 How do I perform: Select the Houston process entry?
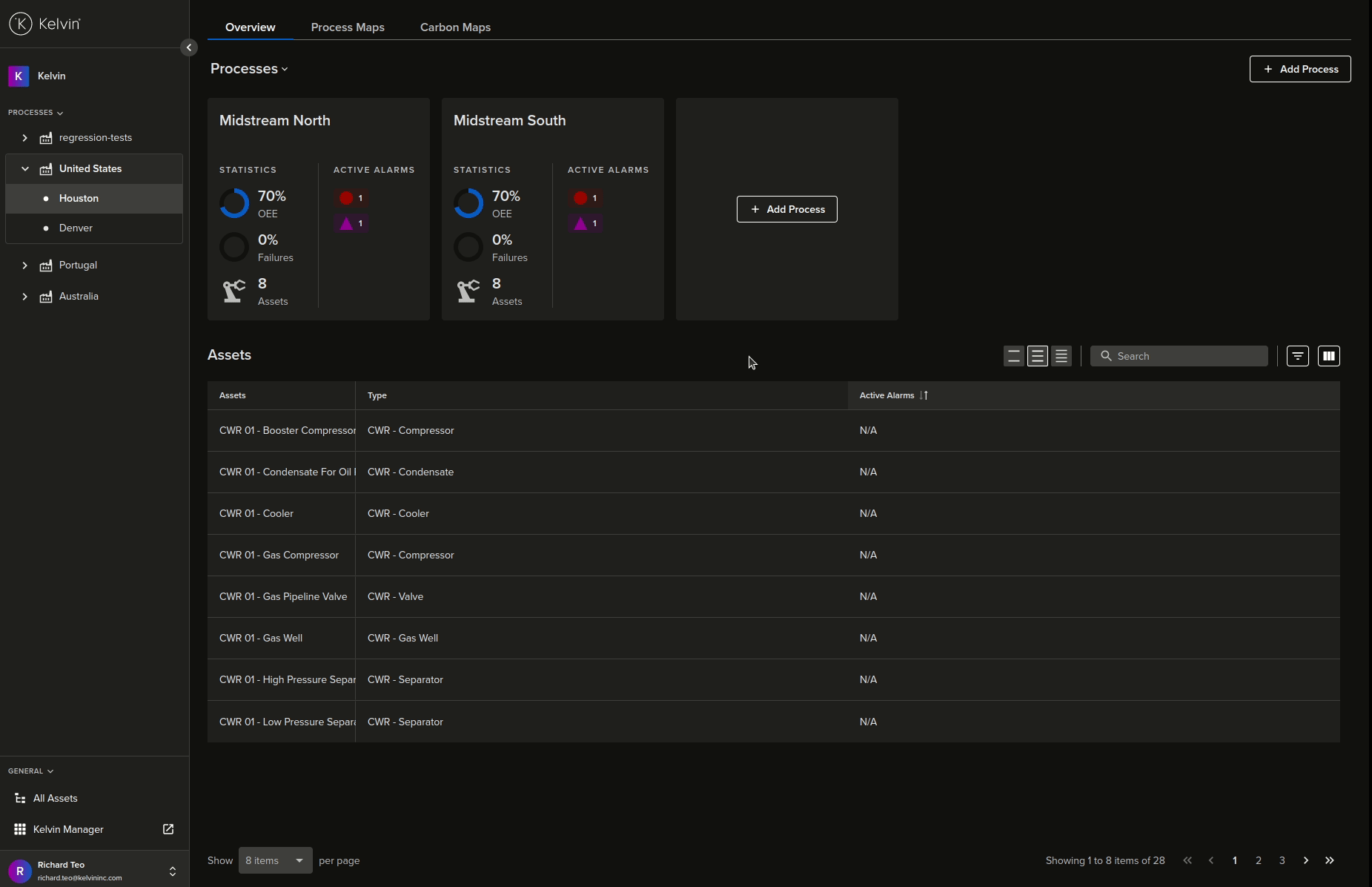pos(79,198)
